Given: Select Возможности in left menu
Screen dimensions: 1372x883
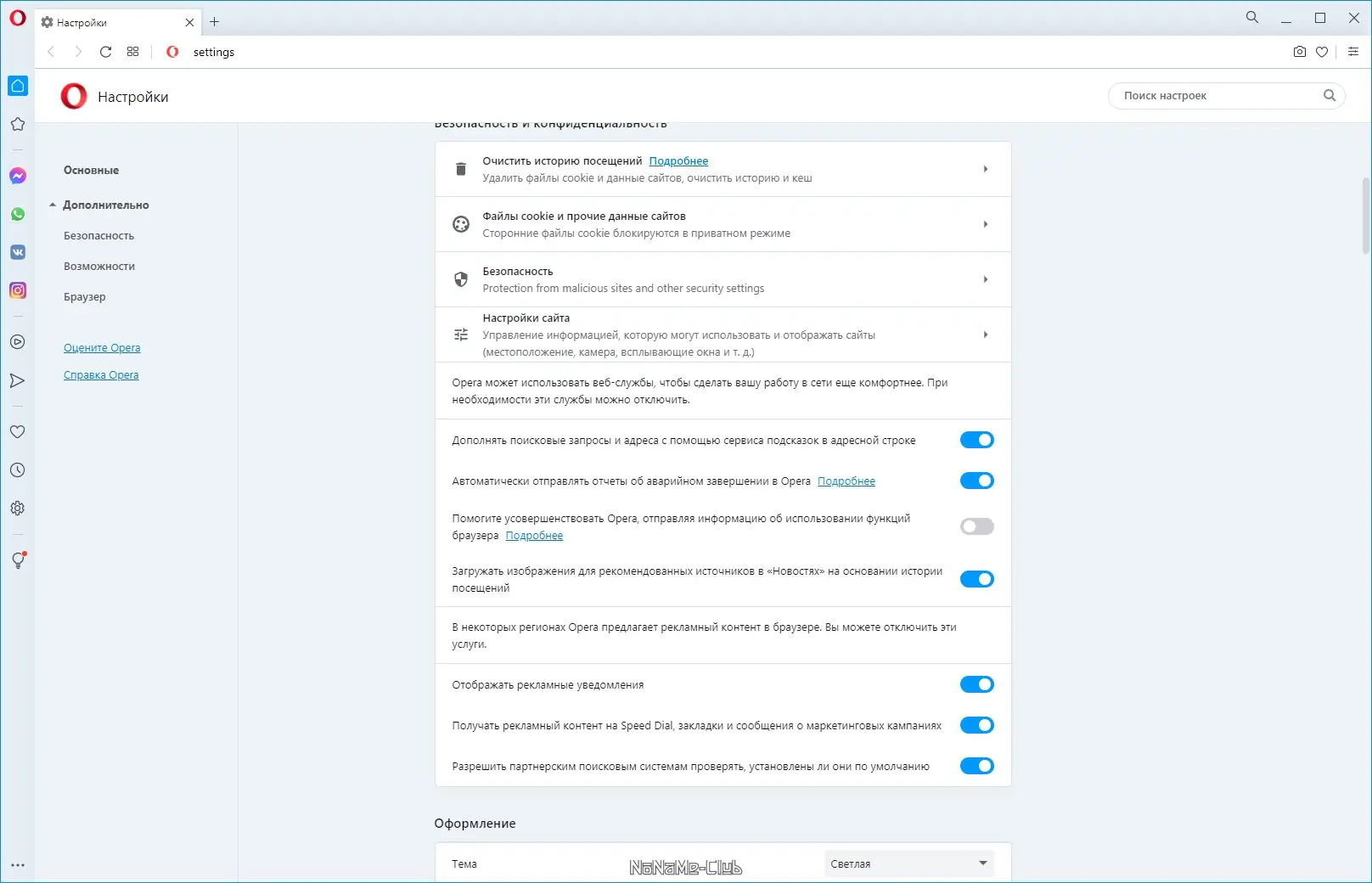Looking at the screenshot, I should (x=99, y=266).
